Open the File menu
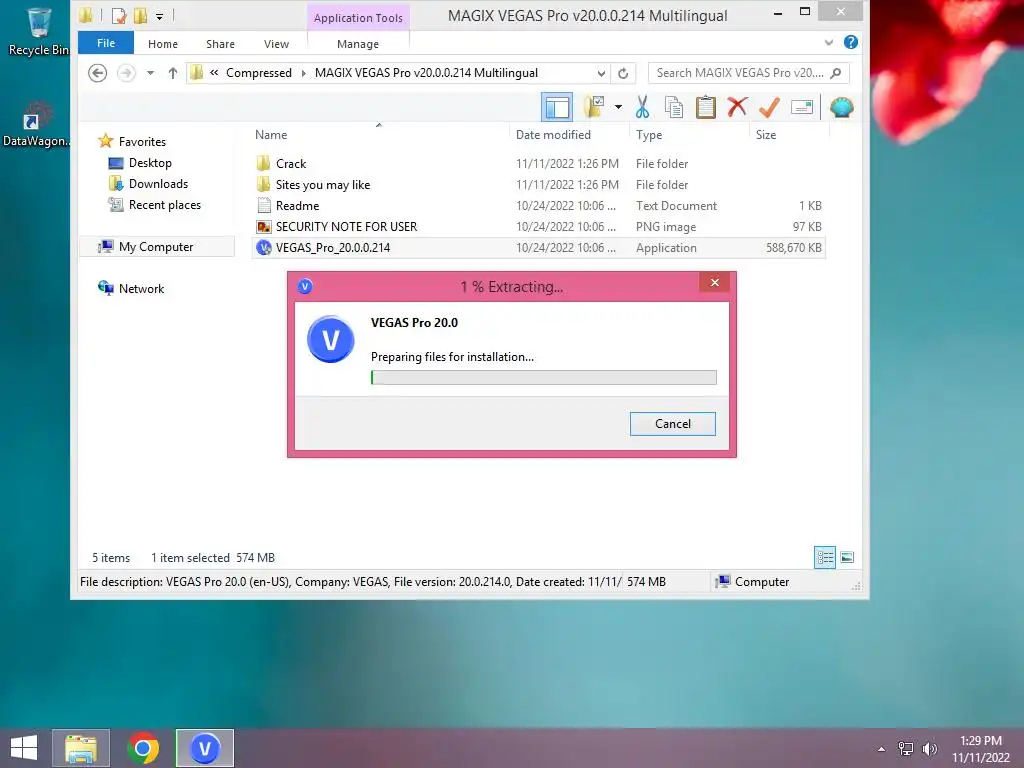 click(x=106, y=43)
